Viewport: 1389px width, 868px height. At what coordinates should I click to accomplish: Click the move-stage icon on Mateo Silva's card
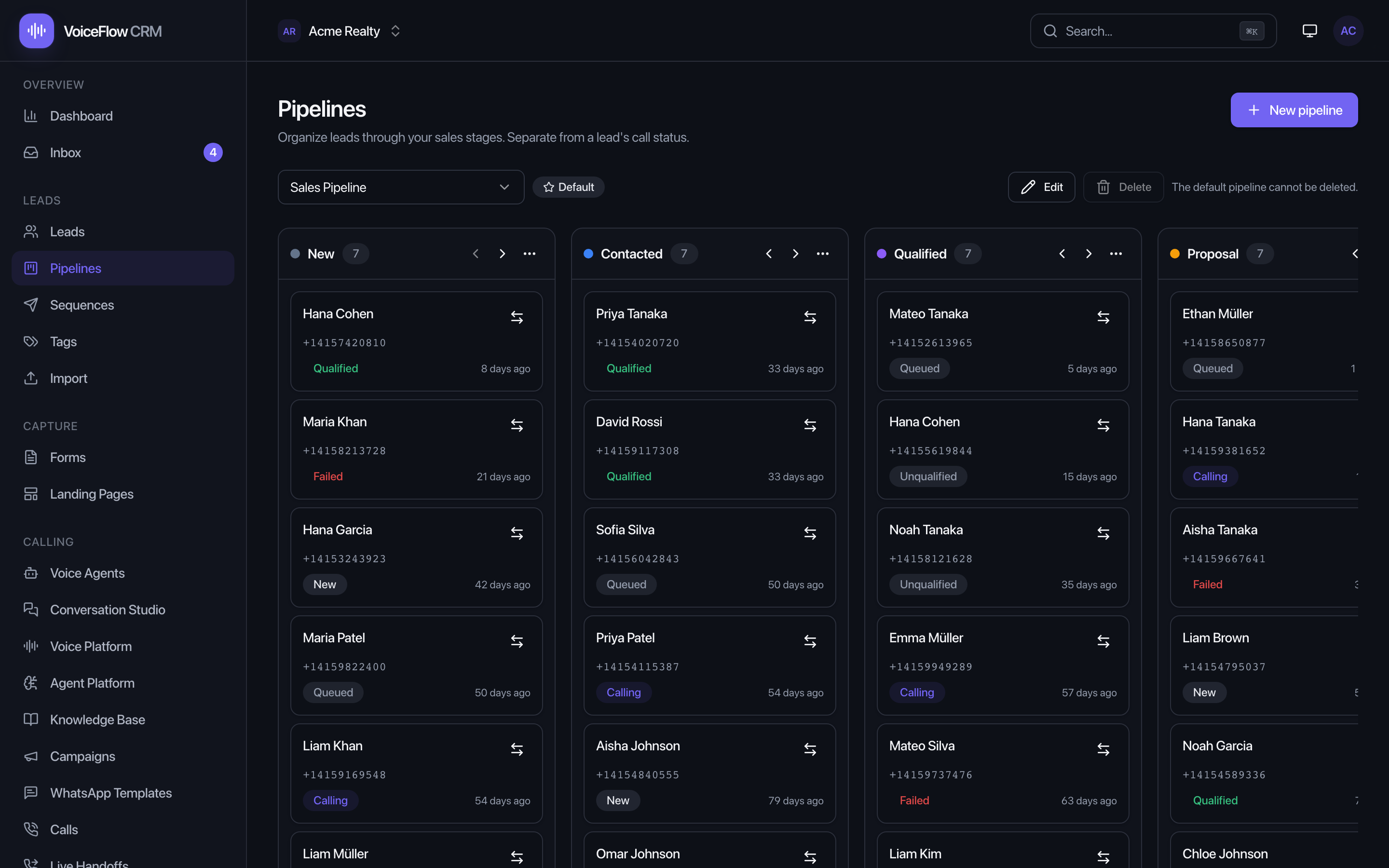pos(1103,748)
